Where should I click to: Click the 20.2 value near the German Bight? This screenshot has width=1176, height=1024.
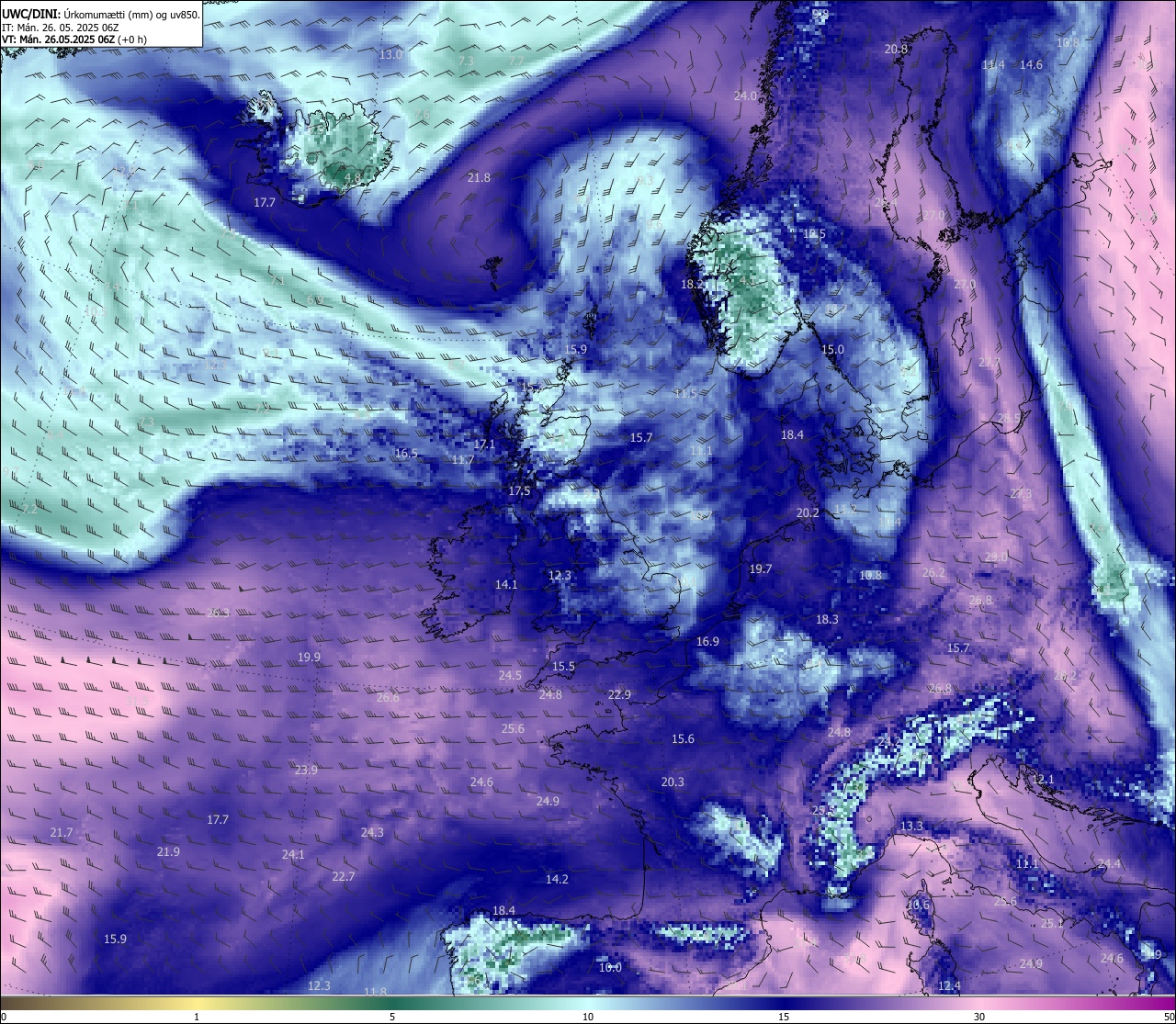click(x=808, y=512)
